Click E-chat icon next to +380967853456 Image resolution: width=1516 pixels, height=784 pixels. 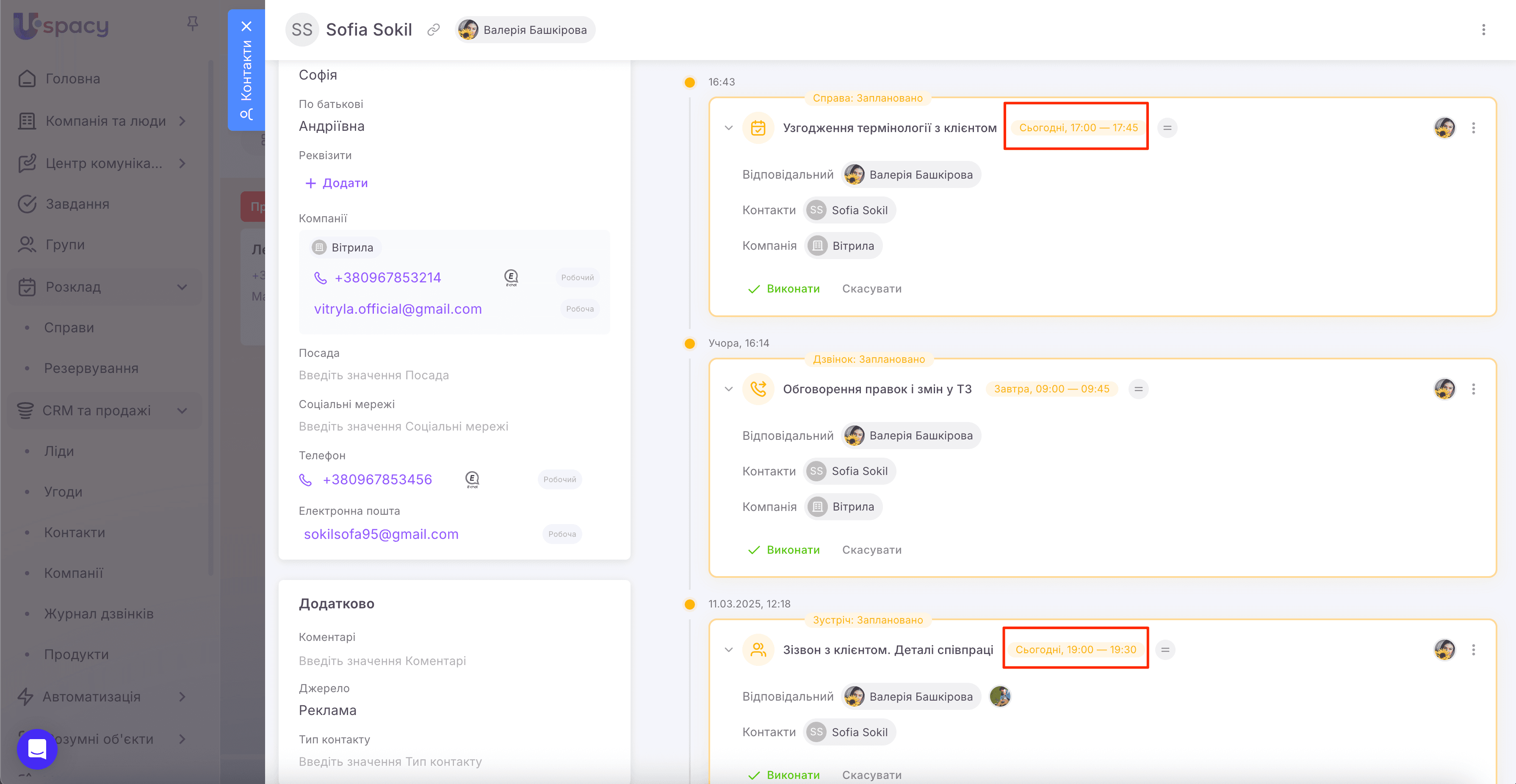(472, 479)
